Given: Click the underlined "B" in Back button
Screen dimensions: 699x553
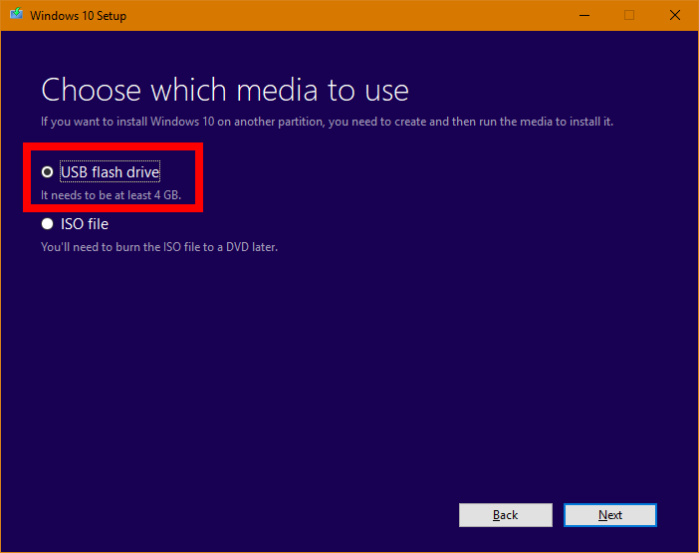Looking at the screenshot, I should click(x=496, y=515).
